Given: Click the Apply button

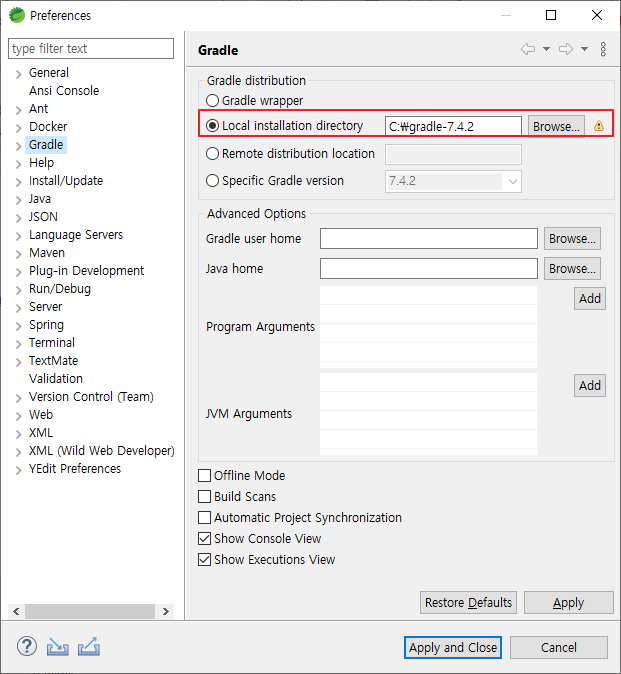Looking at the screenshot, I should pos(569,603).
